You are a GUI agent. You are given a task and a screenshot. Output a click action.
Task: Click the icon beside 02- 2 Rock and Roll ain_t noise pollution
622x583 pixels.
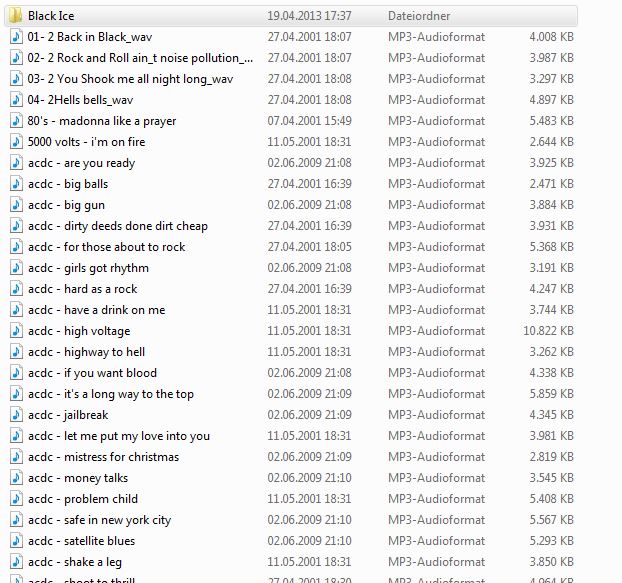point(16,58)
